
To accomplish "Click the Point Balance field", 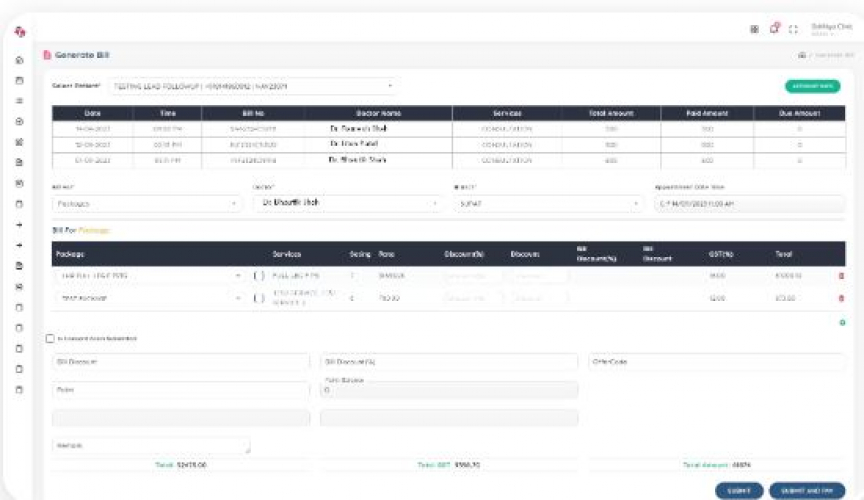I will [449, 390].
